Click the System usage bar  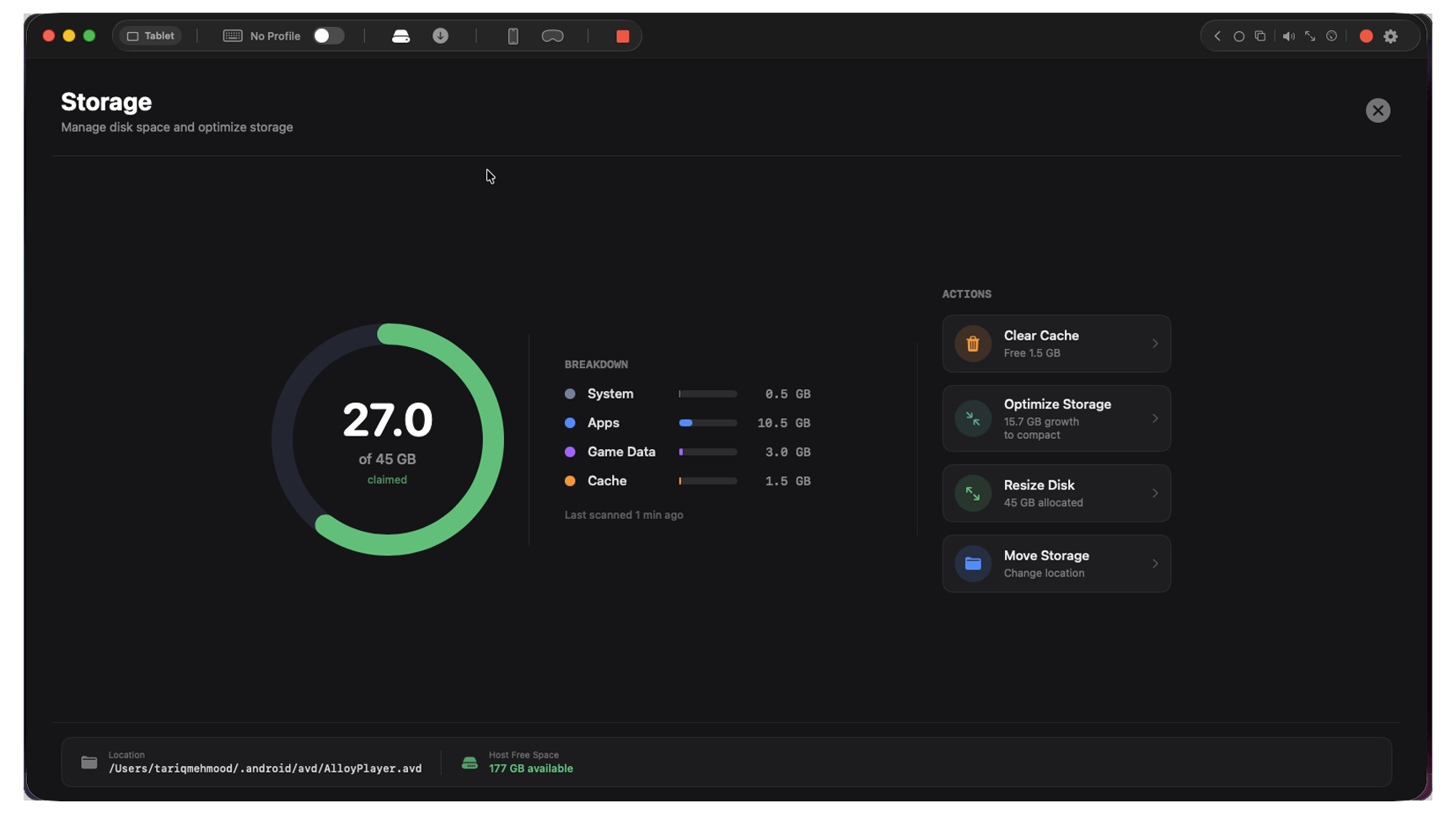[x=708, y=394]
